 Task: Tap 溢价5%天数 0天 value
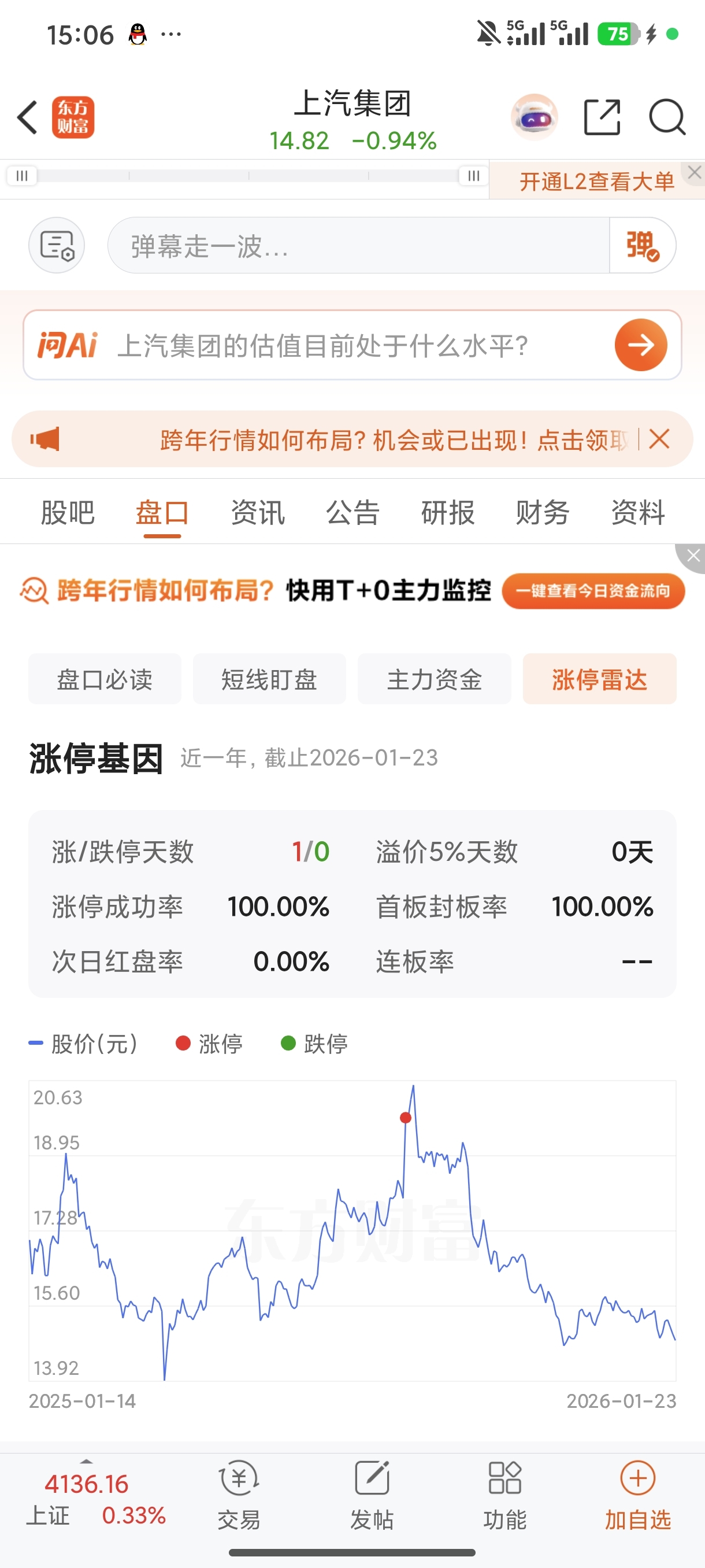(x=633, y=852)
